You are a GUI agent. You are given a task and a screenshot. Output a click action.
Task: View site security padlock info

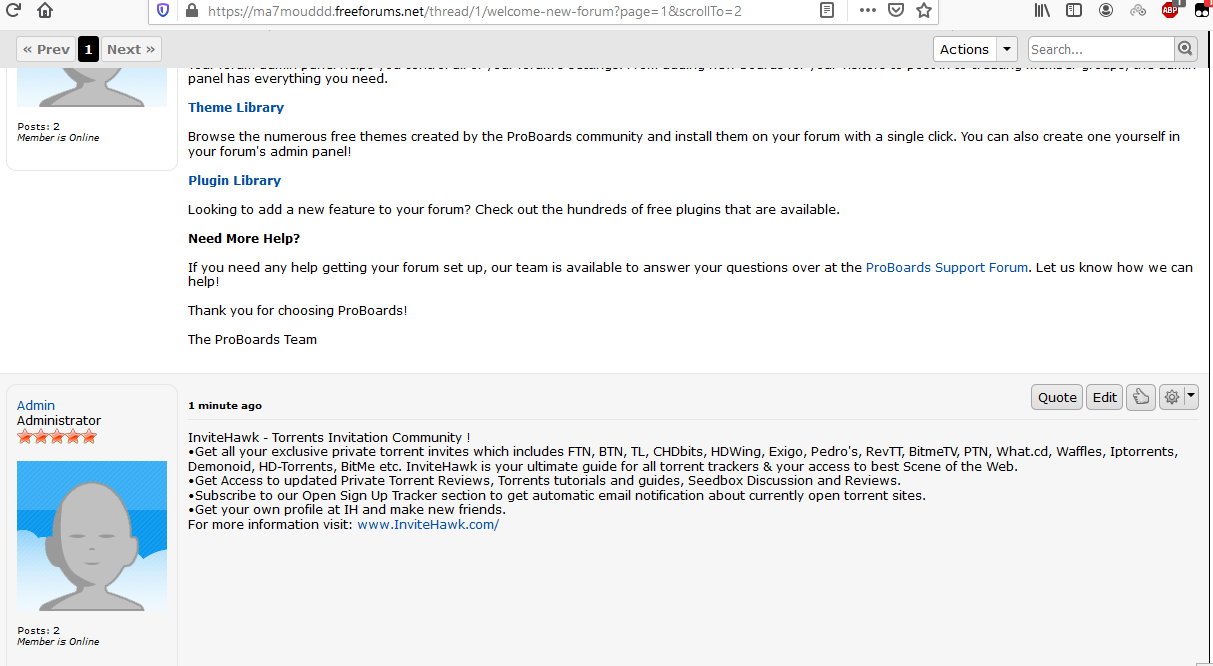coord(191,11)
